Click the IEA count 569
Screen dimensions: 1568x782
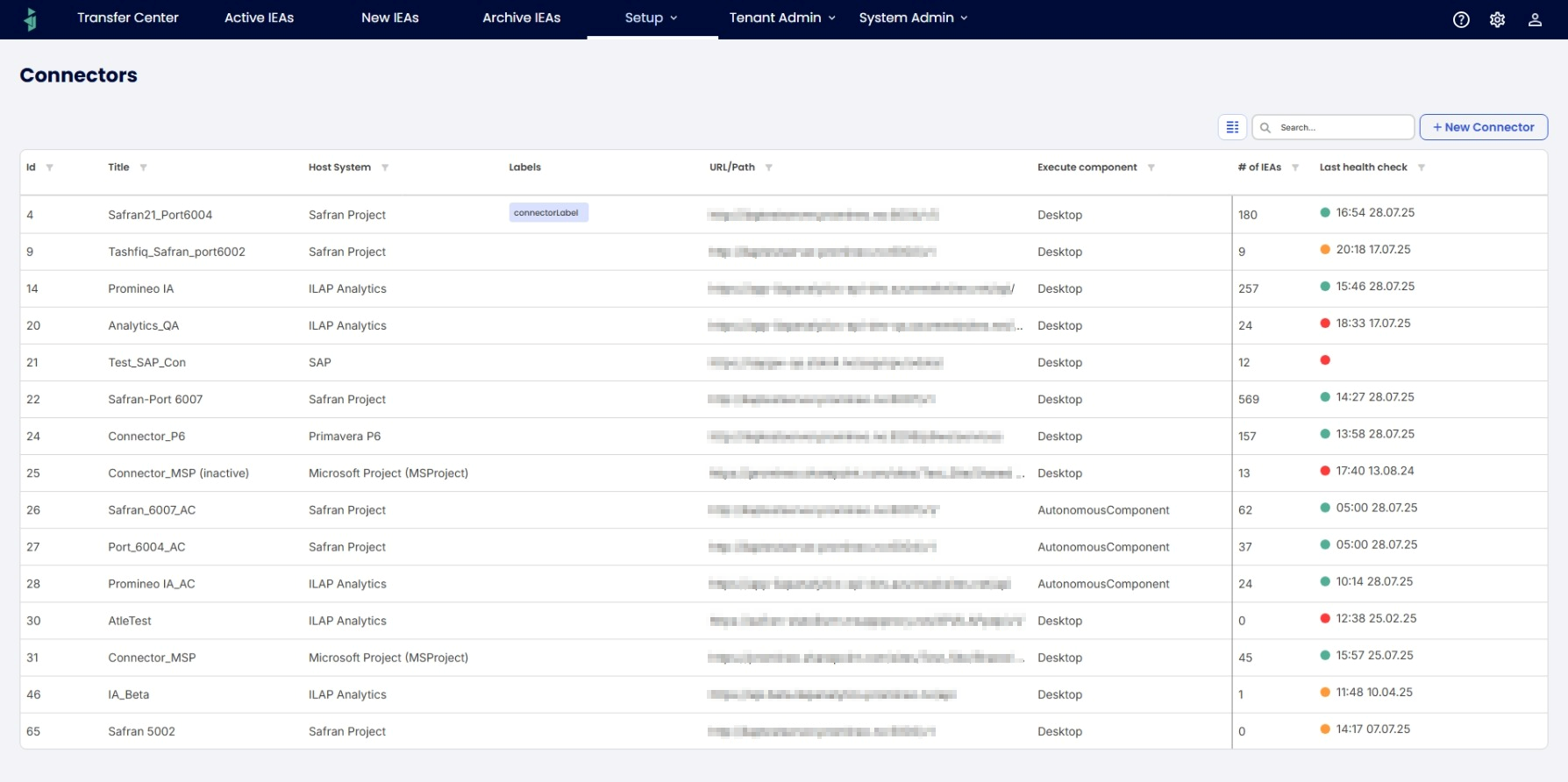tap(1249, 399)
